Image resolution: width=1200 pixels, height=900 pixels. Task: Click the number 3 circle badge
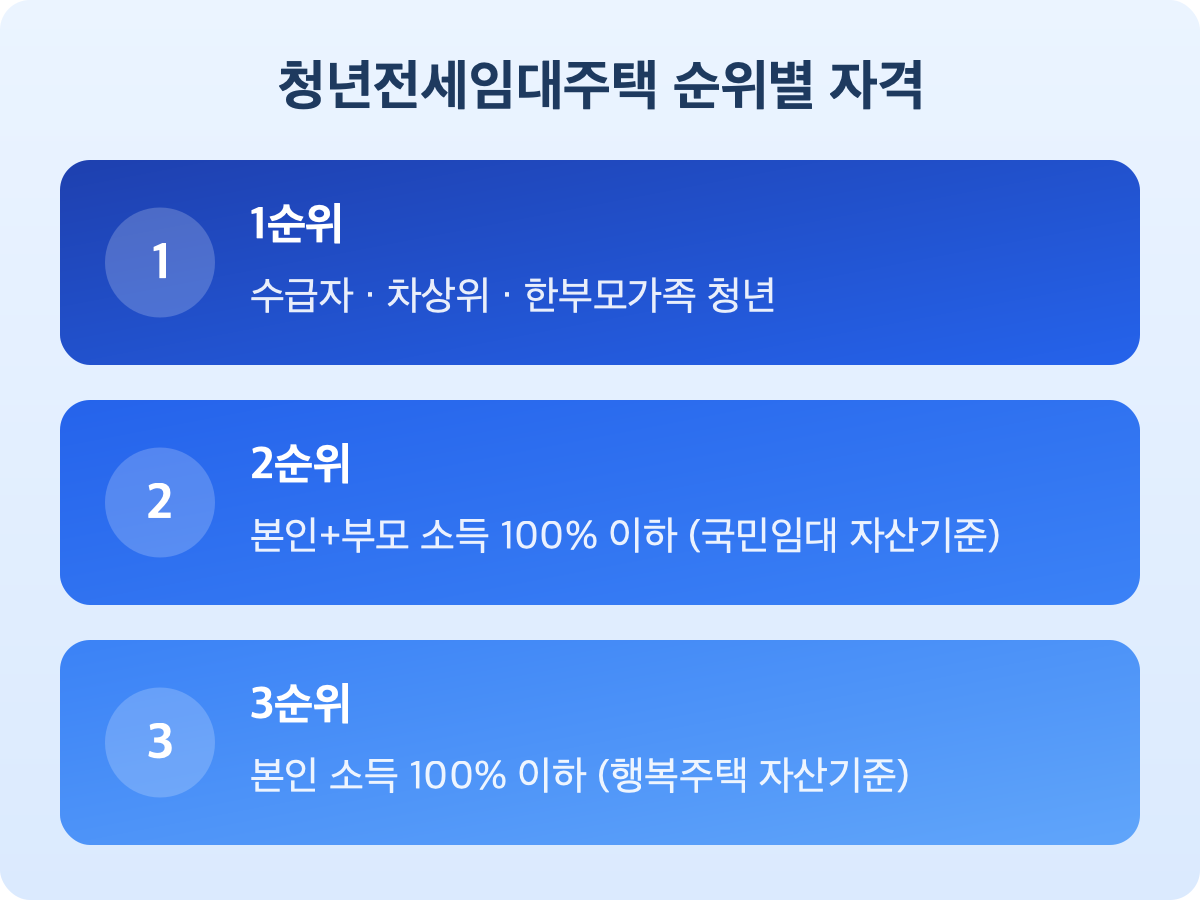[x=160, y=742]
